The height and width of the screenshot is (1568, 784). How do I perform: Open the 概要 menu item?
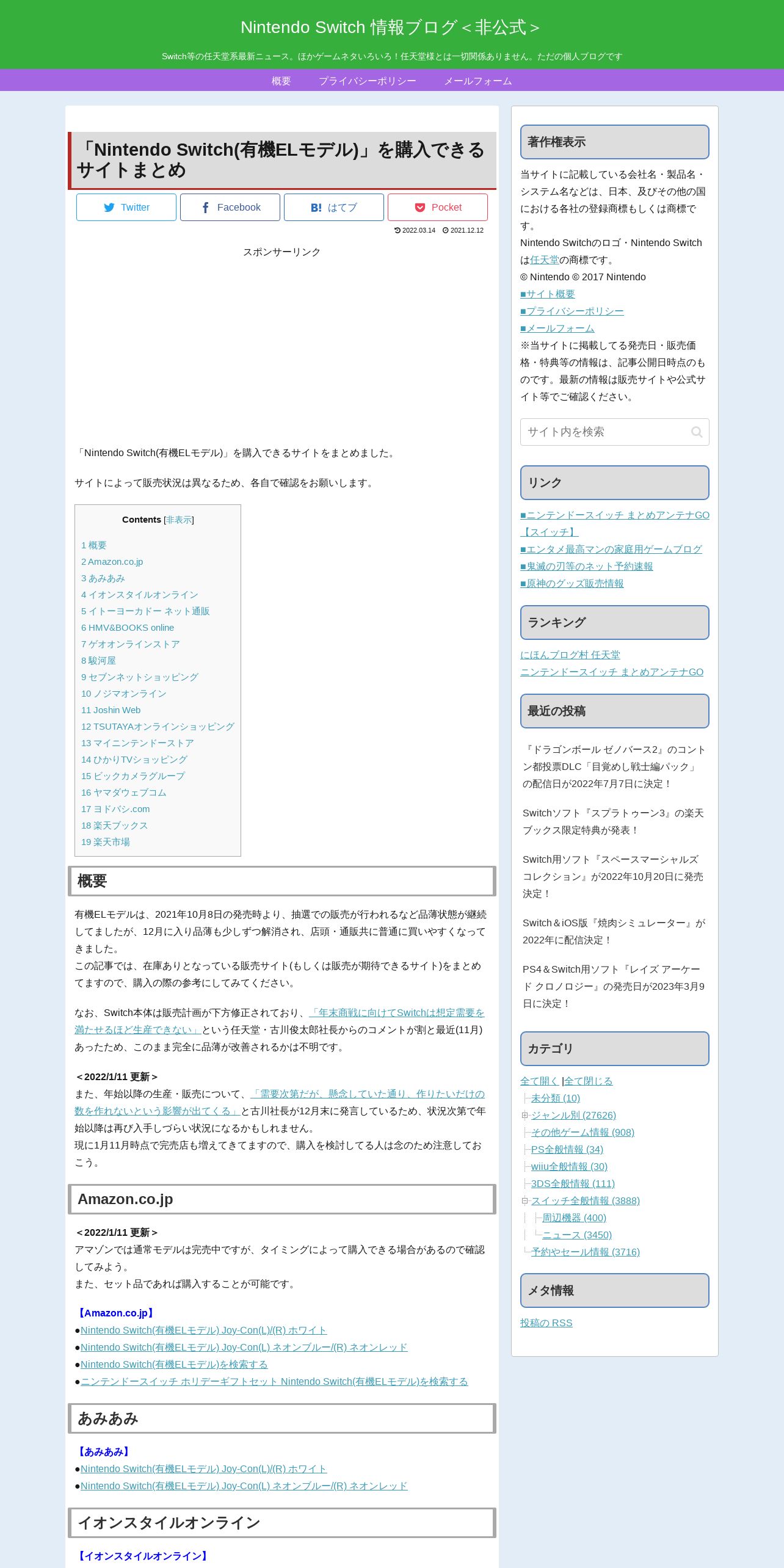281,81
